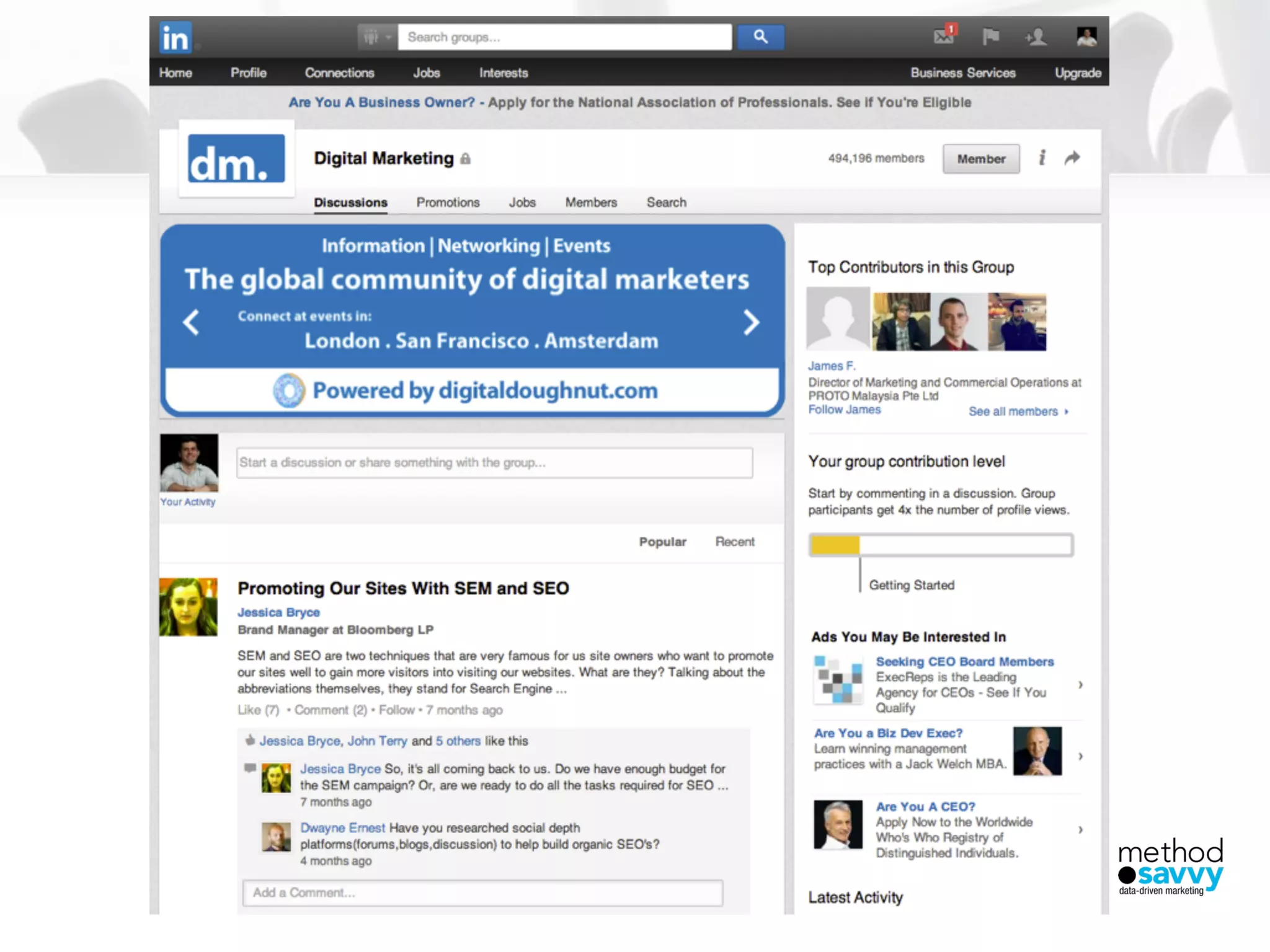Click Comment (2) on the discussion
The image size is (1270, 952).
click(x=331, y=710)
